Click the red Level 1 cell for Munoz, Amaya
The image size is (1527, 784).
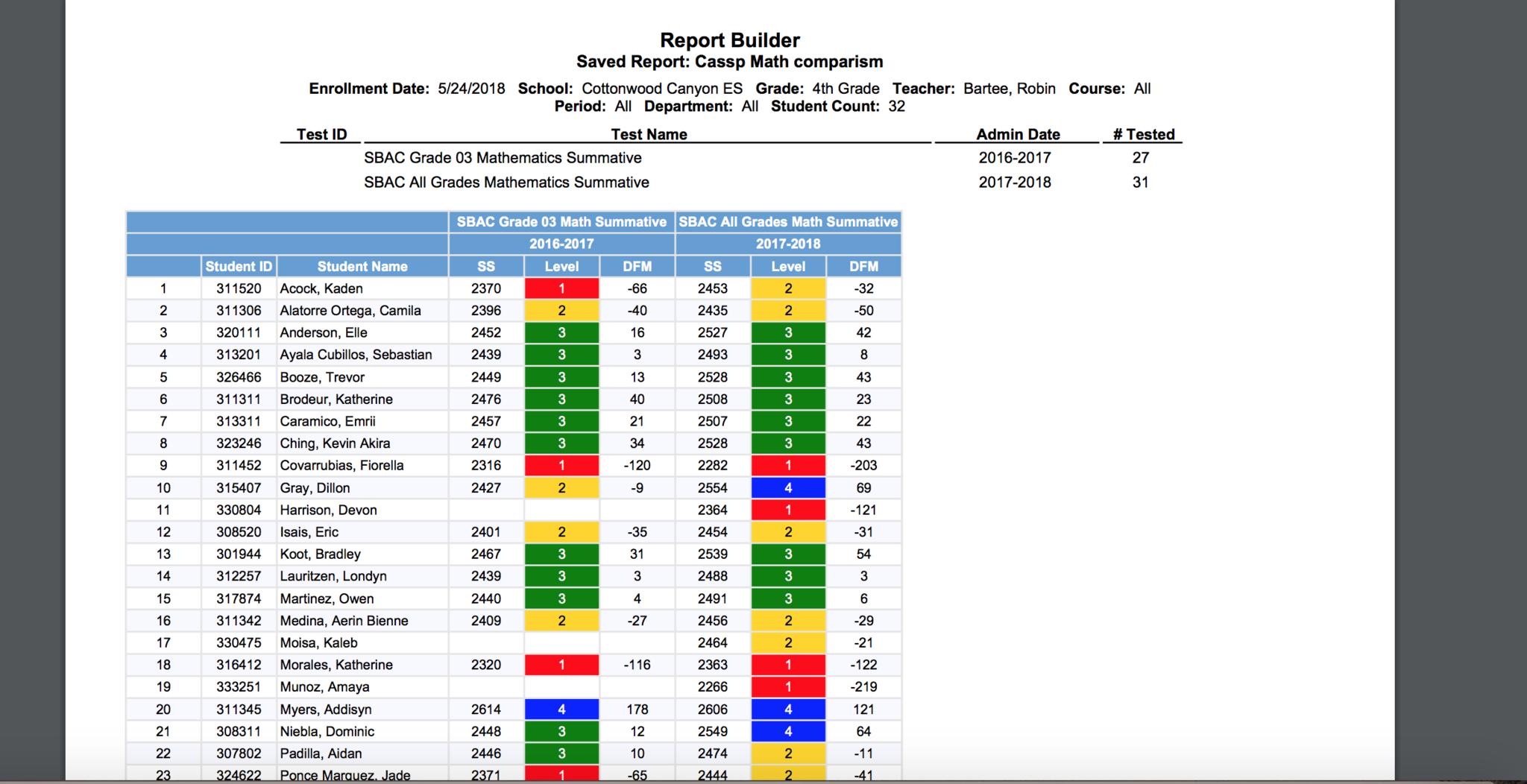tap(788, 687)
